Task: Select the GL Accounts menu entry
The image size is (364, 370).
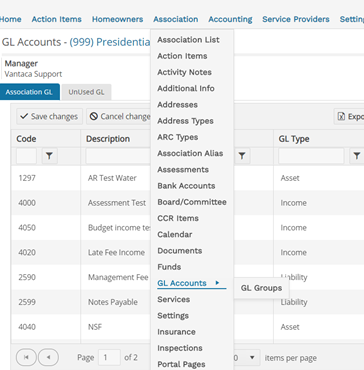Action: point(182,283)
